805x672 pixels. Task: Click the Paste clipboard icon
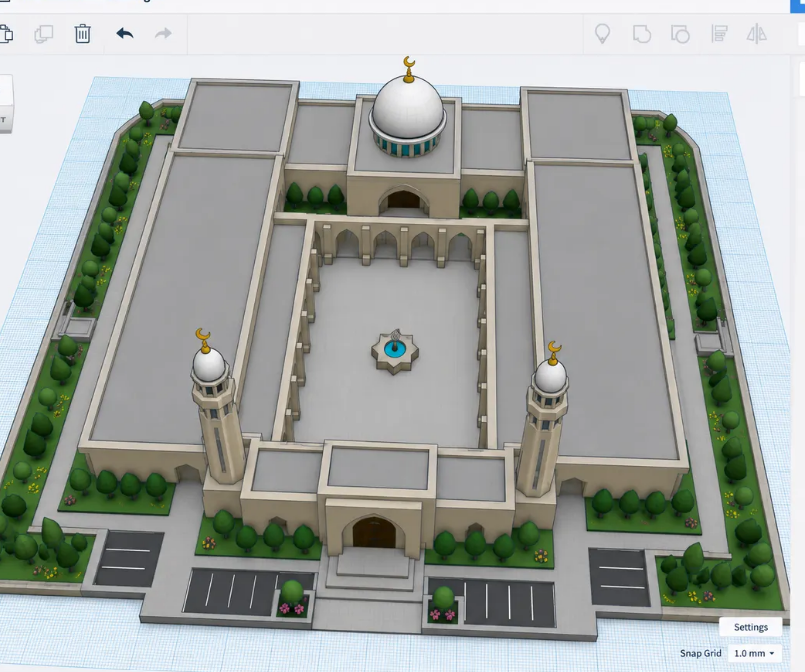point(6,34)
